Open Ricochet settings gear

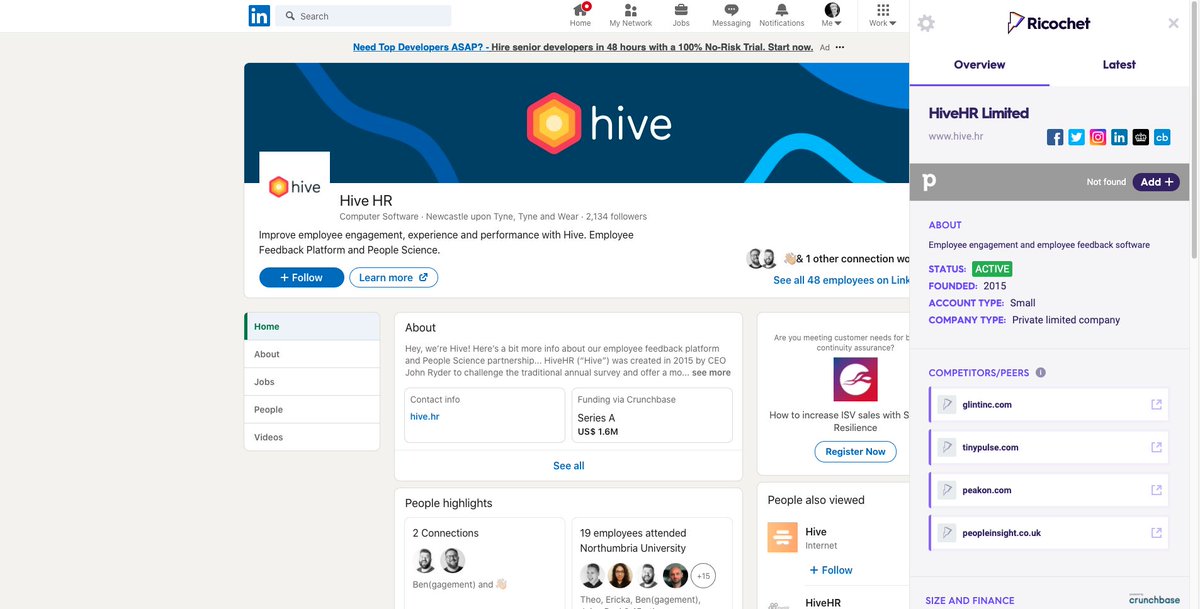(926, 23)
